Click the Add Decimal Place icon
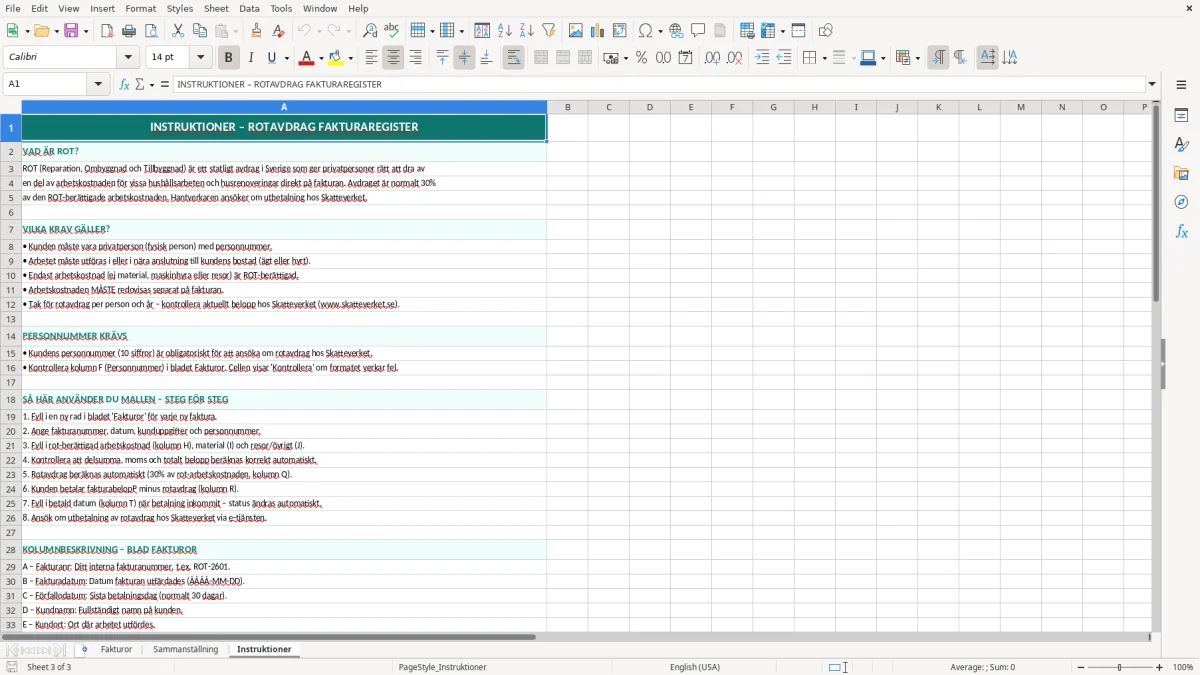The height and width of the screenshot is (675, 1200). [x=712, y=58]
